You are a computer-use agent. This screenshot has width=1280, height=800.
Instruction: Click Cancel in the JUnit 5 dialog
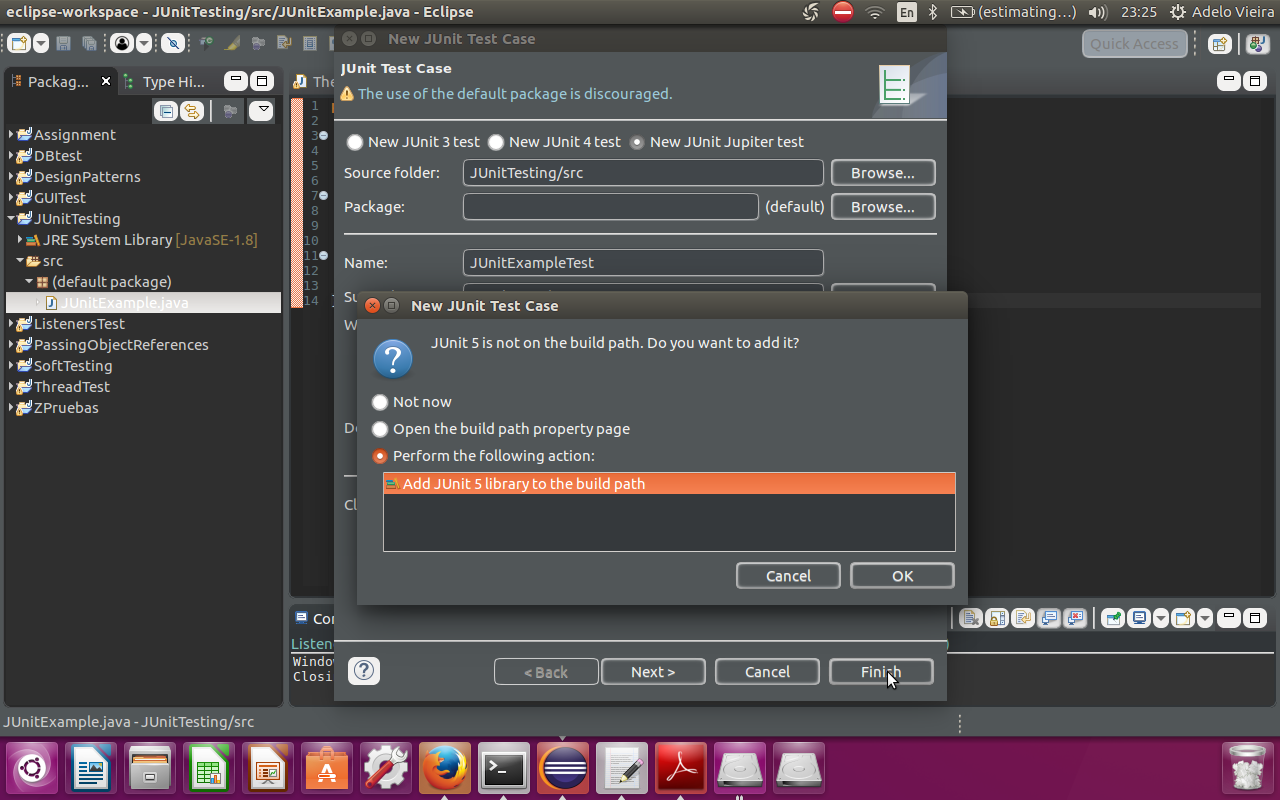[788, 576]
